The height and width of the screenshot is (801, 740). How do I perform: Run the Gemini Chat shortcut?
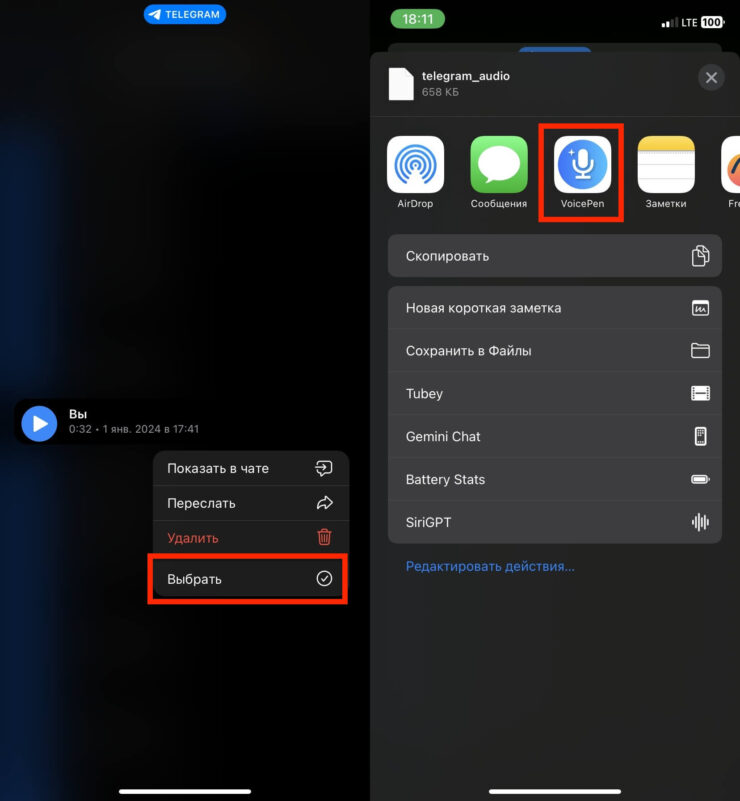(x=555, y=436)
